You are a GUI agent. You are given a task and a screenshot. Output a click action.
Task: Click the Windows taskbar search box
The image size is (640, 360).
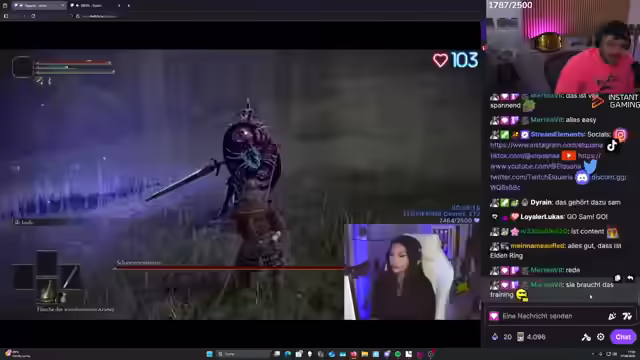(x=243, y=354)
